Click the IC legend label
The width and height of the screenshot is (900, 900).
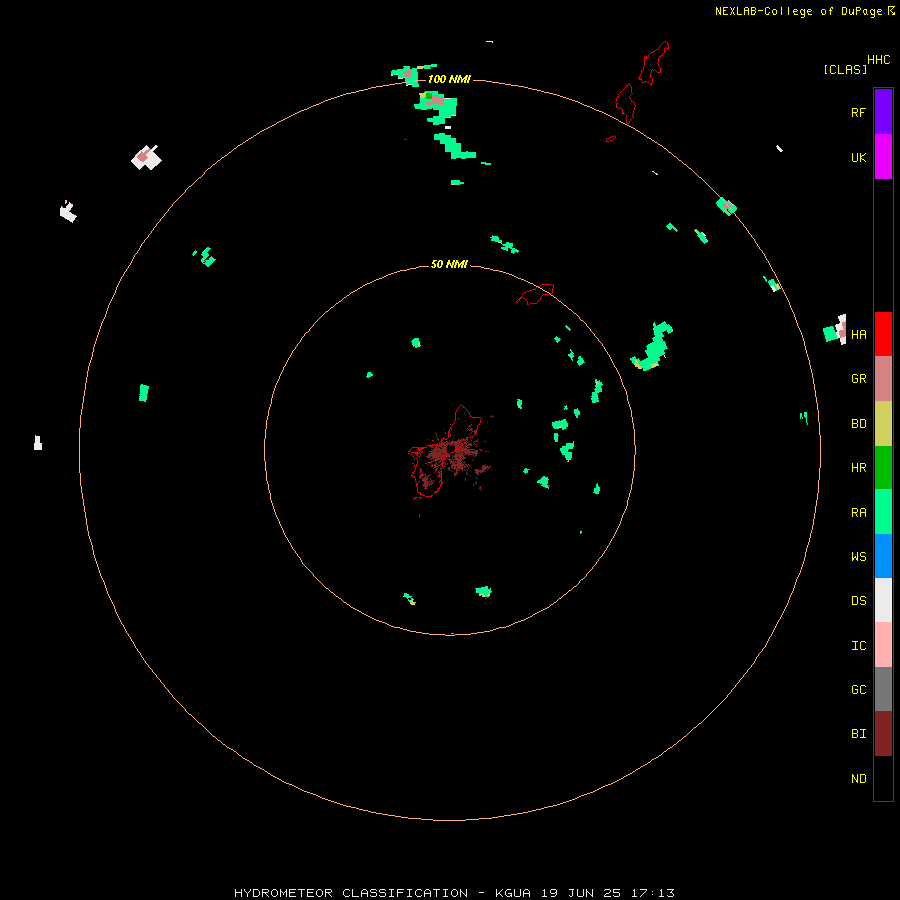[x=858, y=646]
